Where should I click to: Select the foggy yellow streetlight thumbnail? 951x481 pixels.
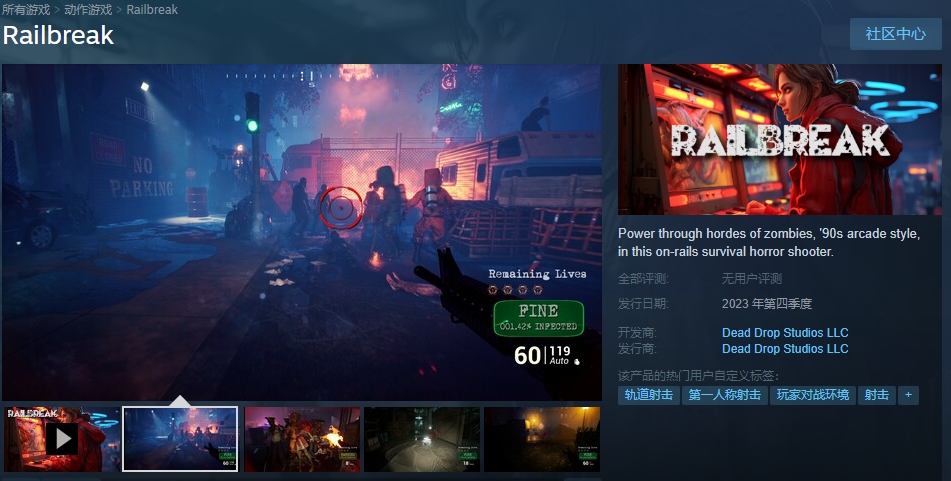coord(542,439)
